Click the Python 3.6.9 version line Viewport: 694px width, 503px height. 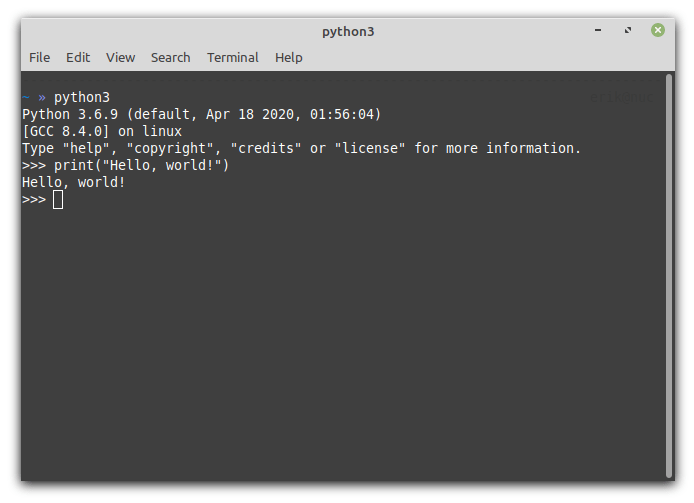[200, 114]
